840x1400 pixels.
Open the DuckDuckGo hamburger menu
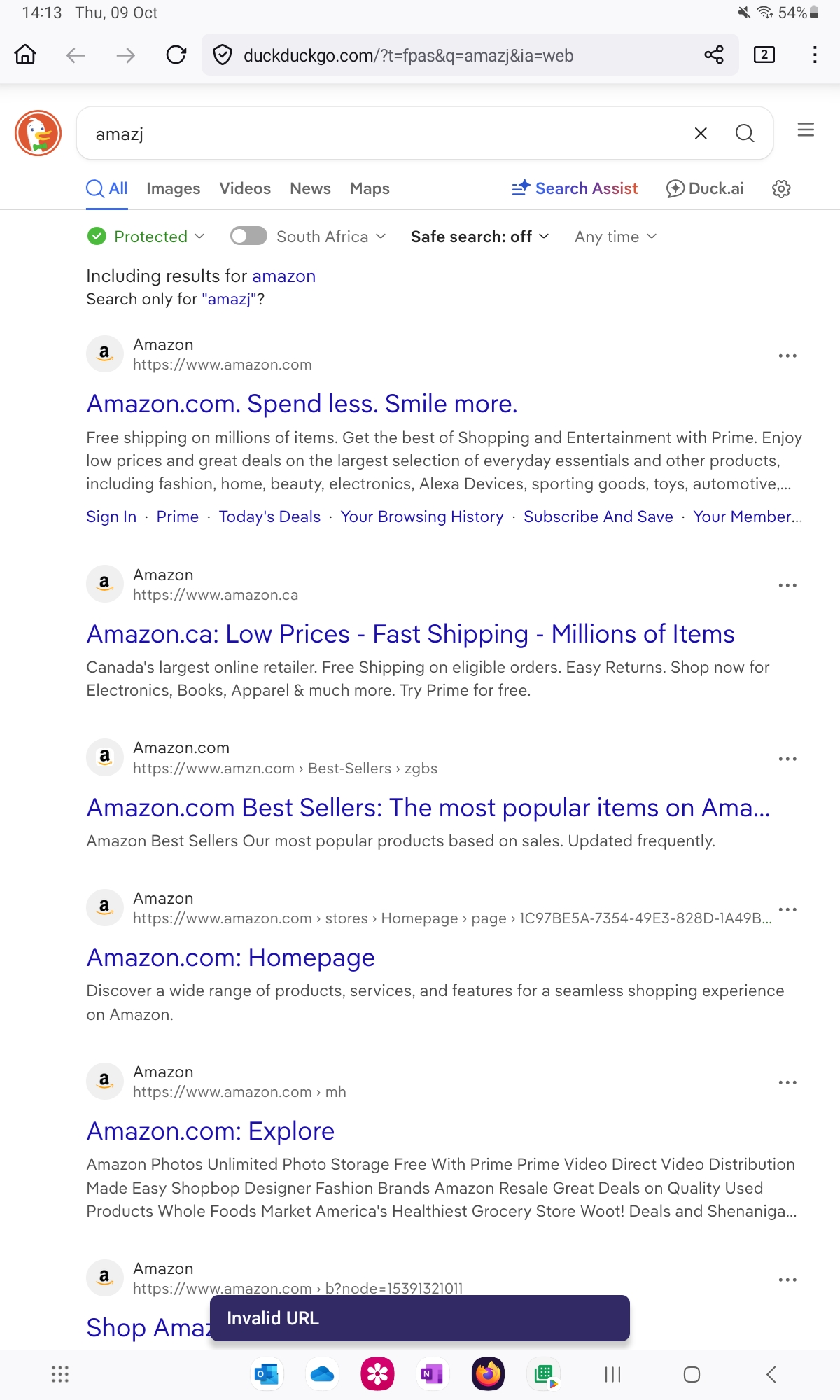coord(806,130)
